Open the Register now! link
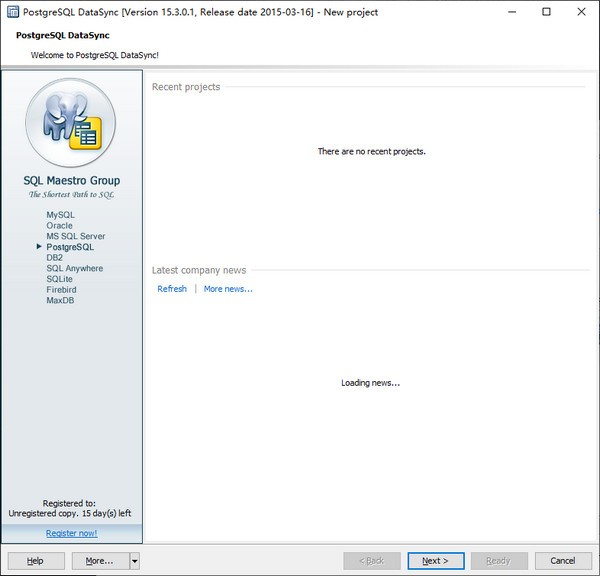600x576 pixels. click(x=72, y=533)
